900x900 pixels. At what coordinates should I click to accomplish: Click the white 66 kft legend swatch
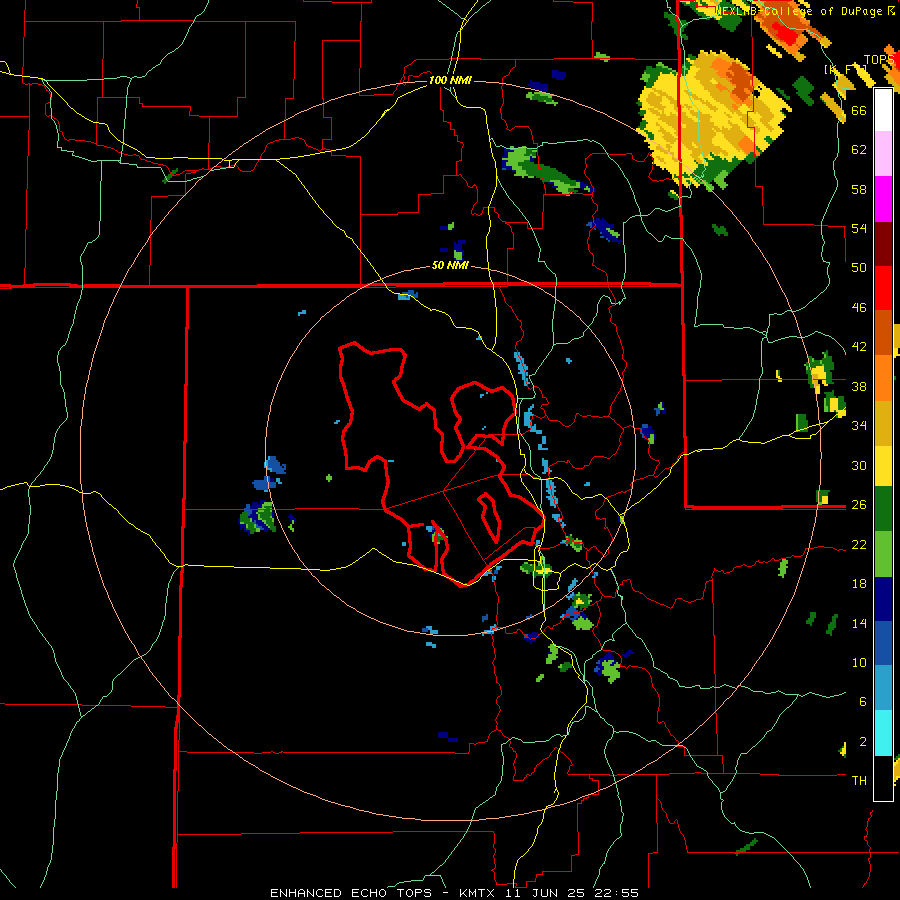pyautogui.click(x=883, y=110)
